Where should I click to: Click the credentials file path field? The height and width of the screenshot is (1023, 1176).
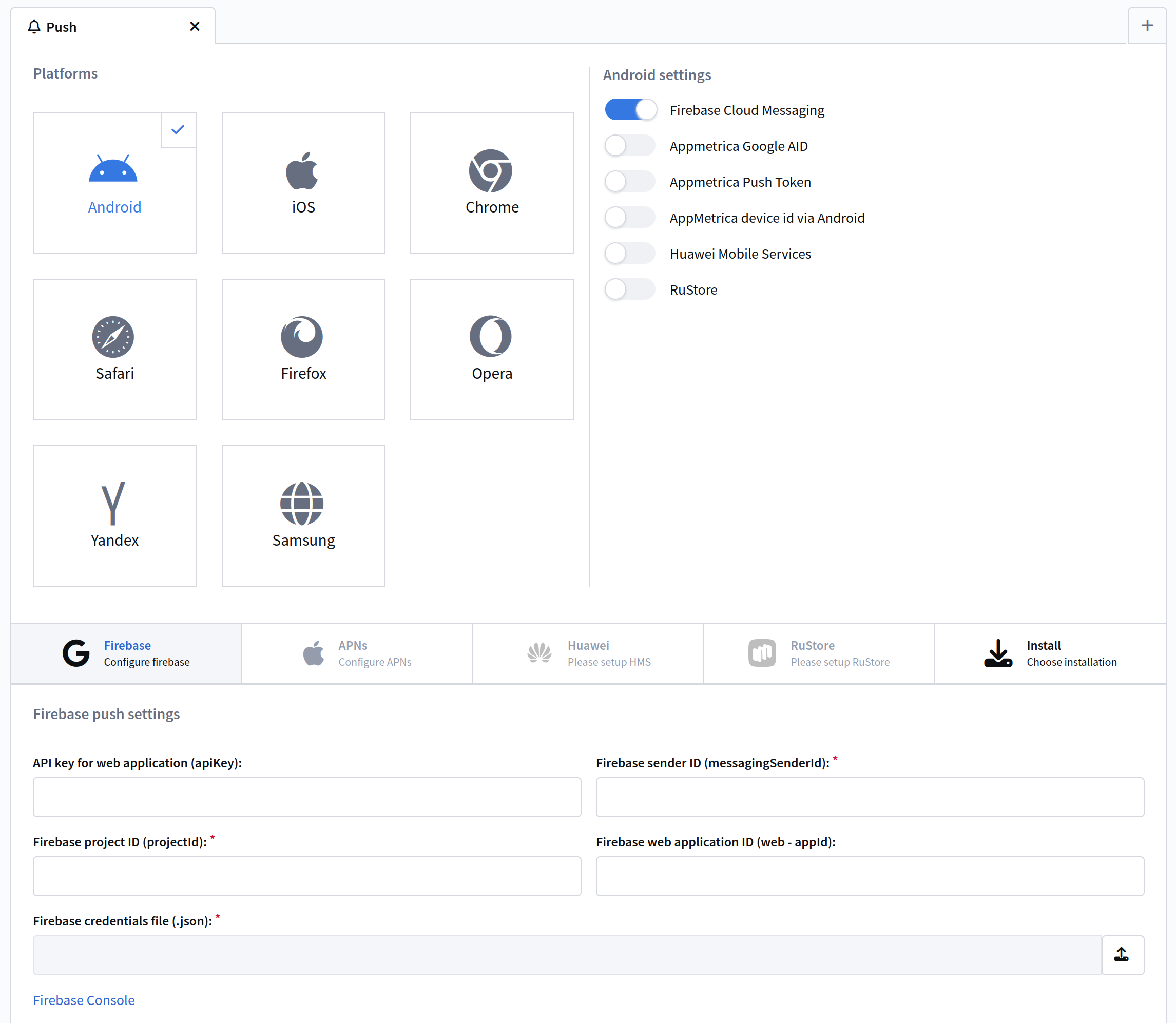(567, 955)
